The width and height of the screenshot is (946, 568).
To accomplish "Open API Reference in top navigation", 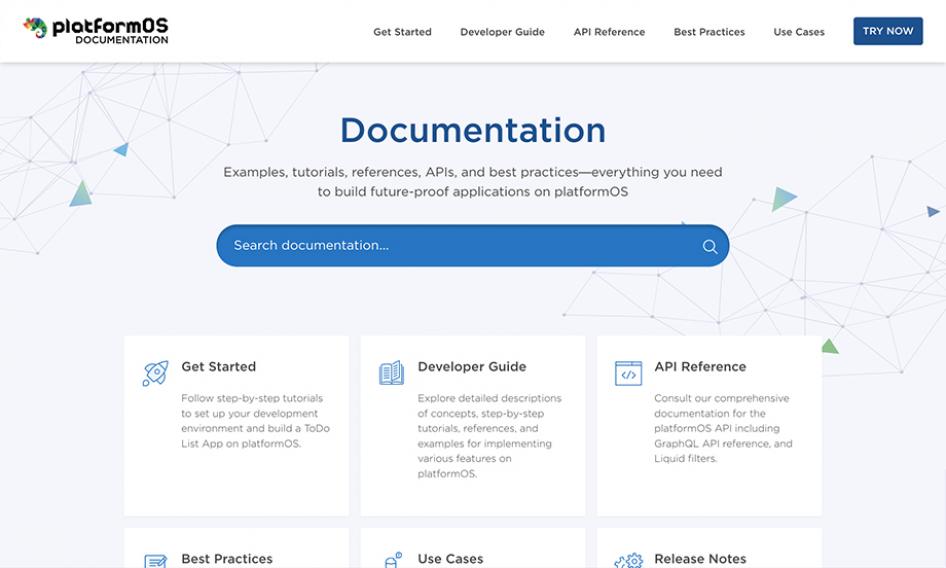I will [x=609, y=32].
